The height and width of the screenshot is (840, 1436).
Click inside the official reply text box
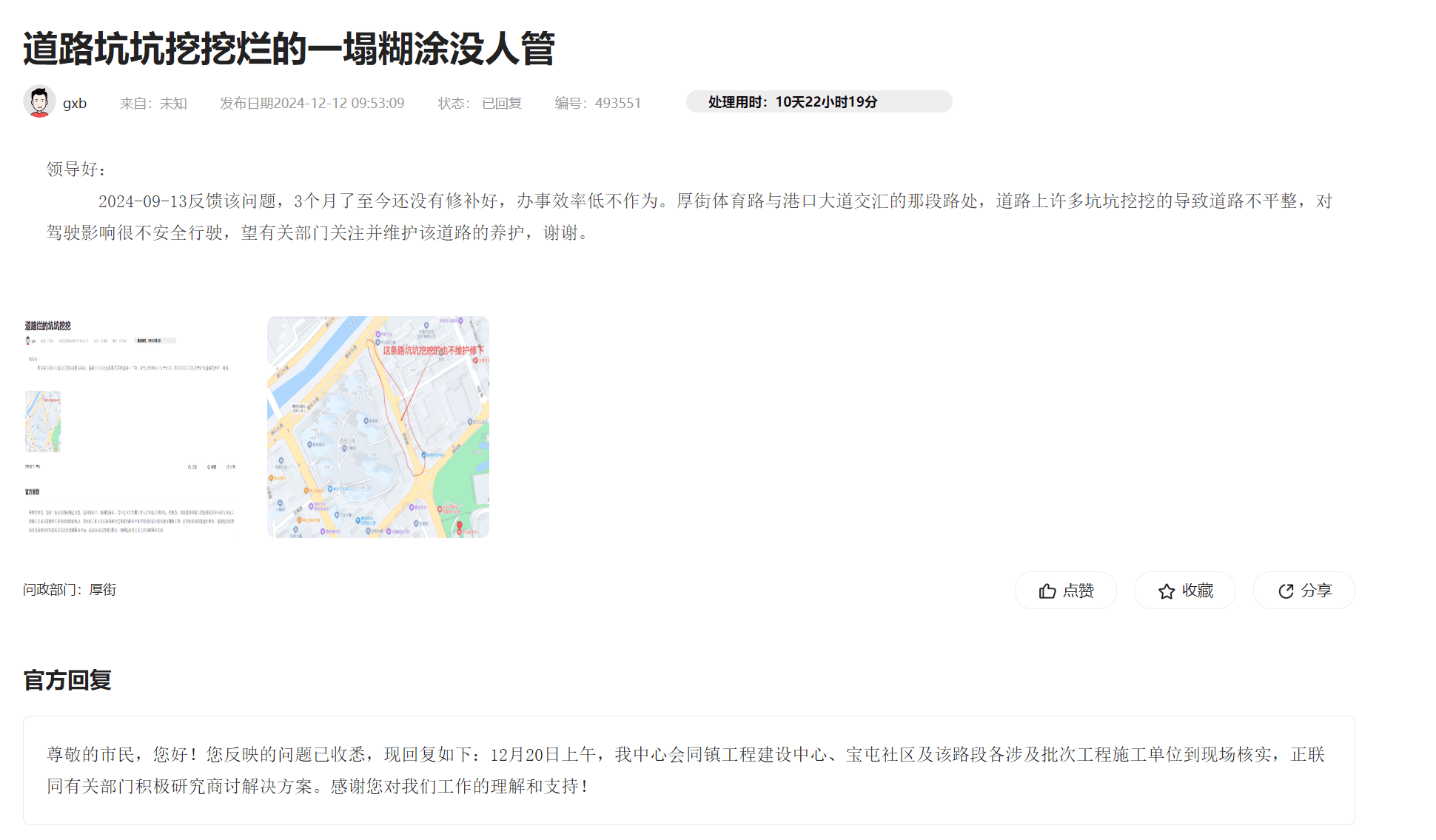688,770
